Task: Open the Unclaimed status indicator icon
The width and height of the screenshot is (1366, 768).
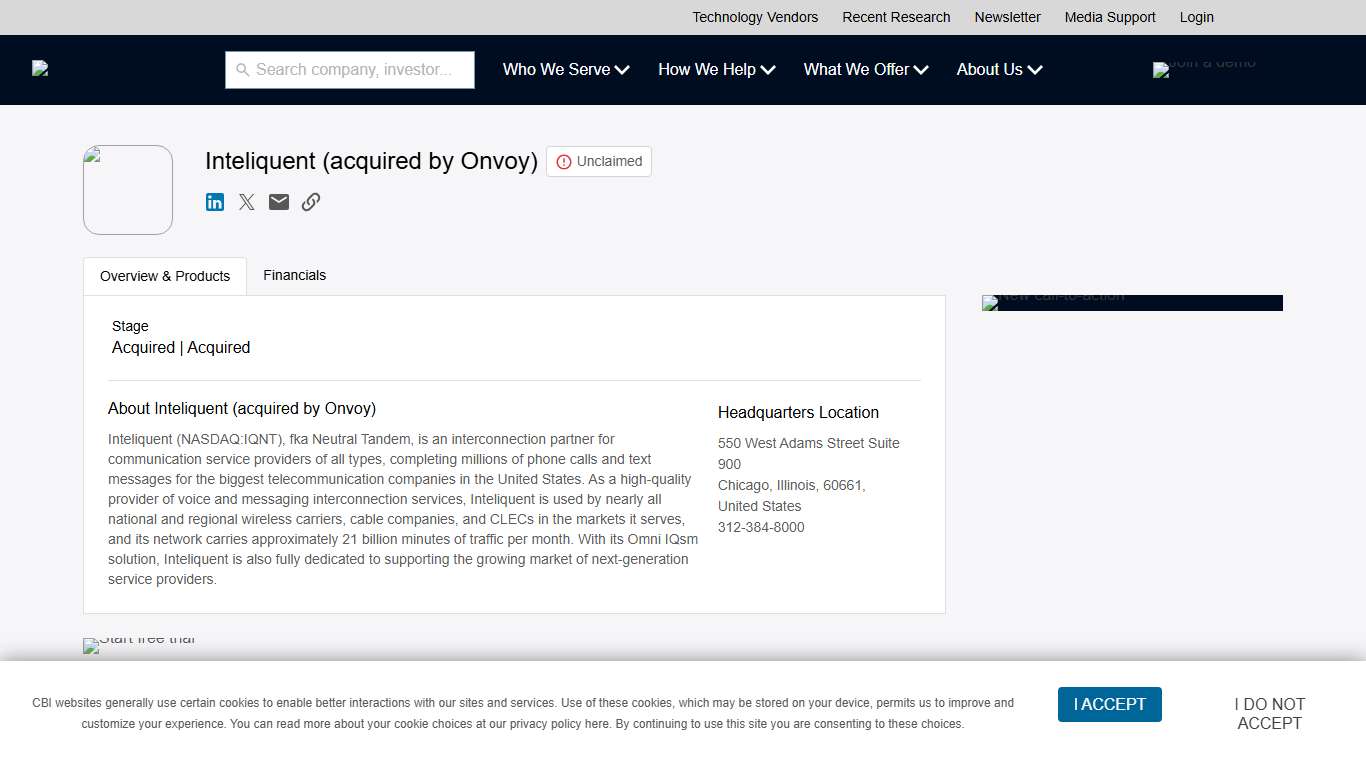Action: tap(563, 161)
